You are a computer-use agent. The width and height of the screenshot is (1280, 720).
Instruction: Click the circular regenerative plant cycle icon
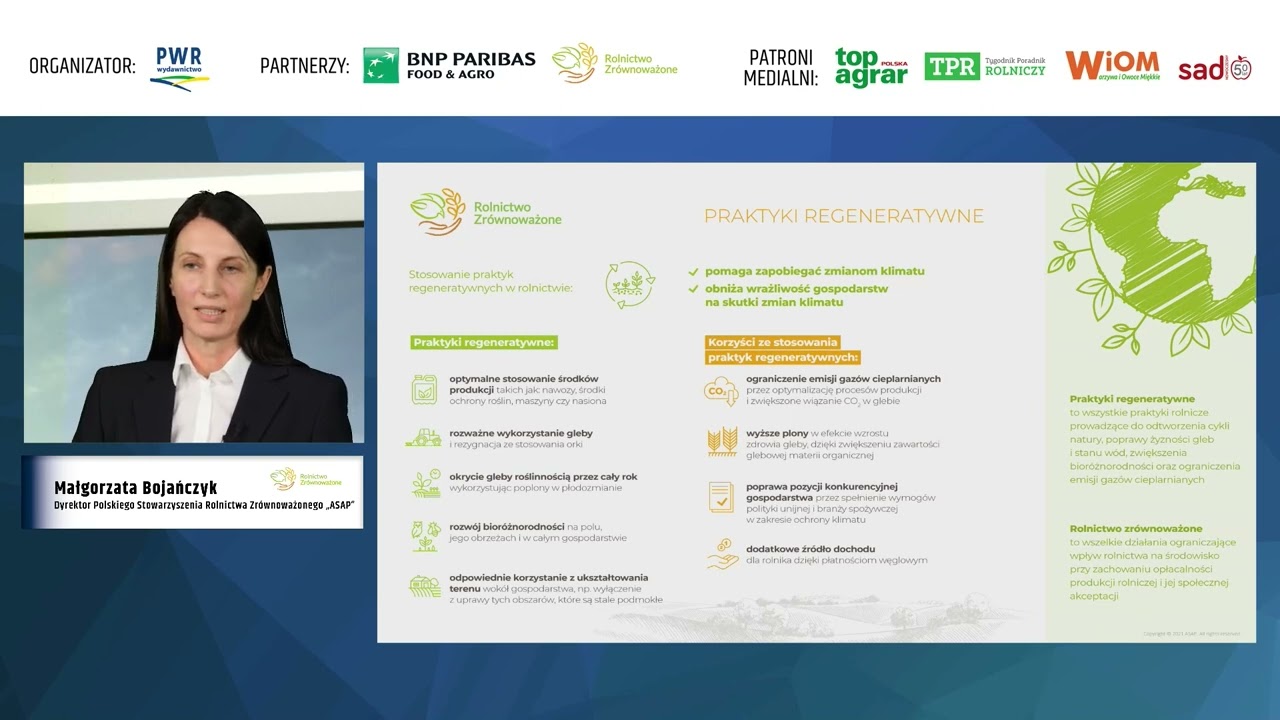(x=631, y=285)
